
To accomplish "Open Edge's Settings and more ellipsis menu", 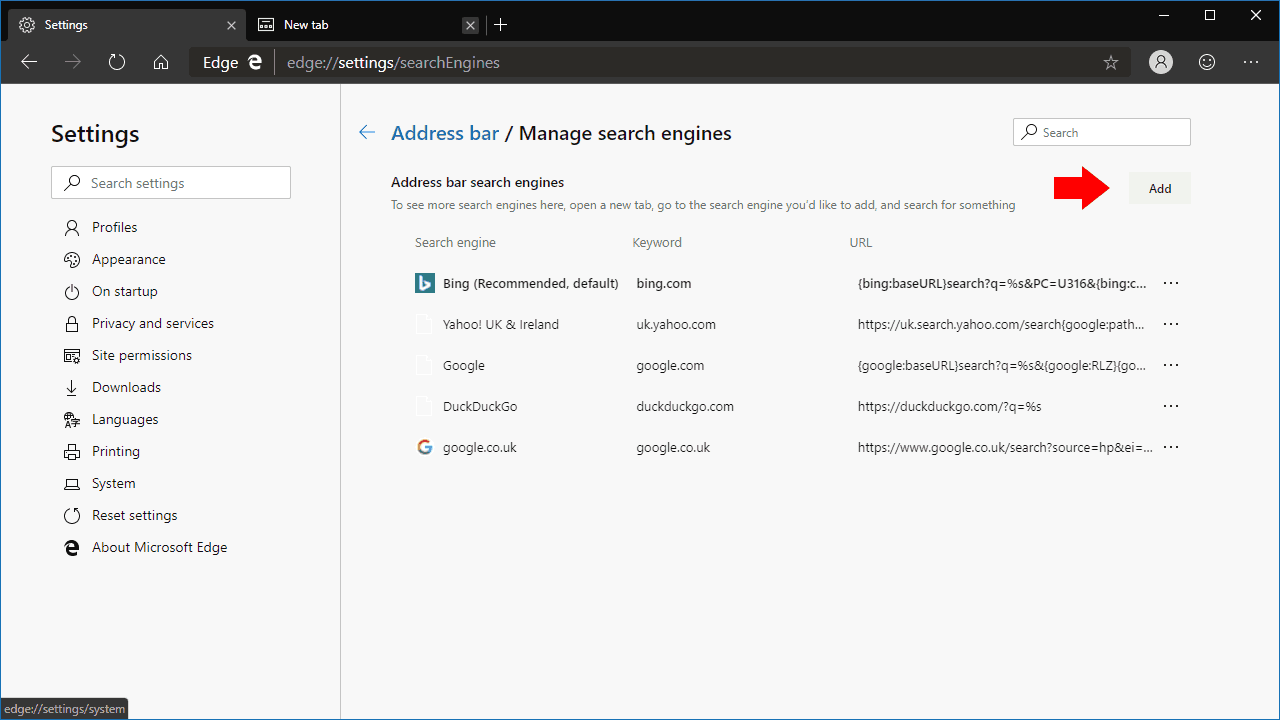I will pyautogui.click(x=1251, y=62).
